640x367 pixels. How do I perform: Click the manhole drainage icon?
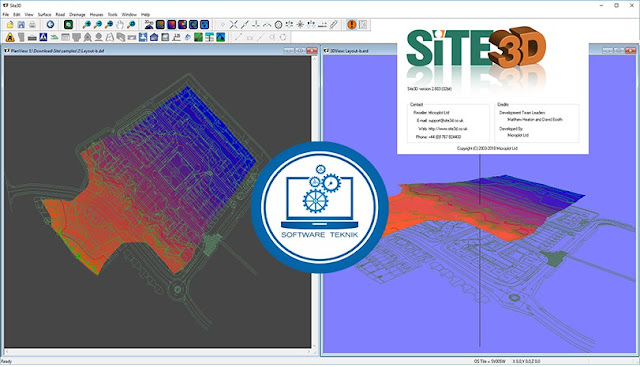pyautogui.click(x=98, y=37)
